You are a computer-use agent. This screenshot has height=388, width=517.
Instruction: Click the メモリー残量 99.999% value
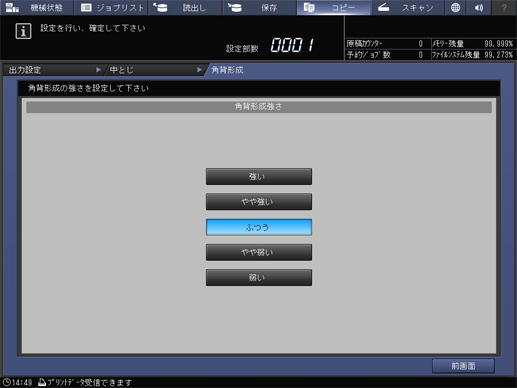499,44
